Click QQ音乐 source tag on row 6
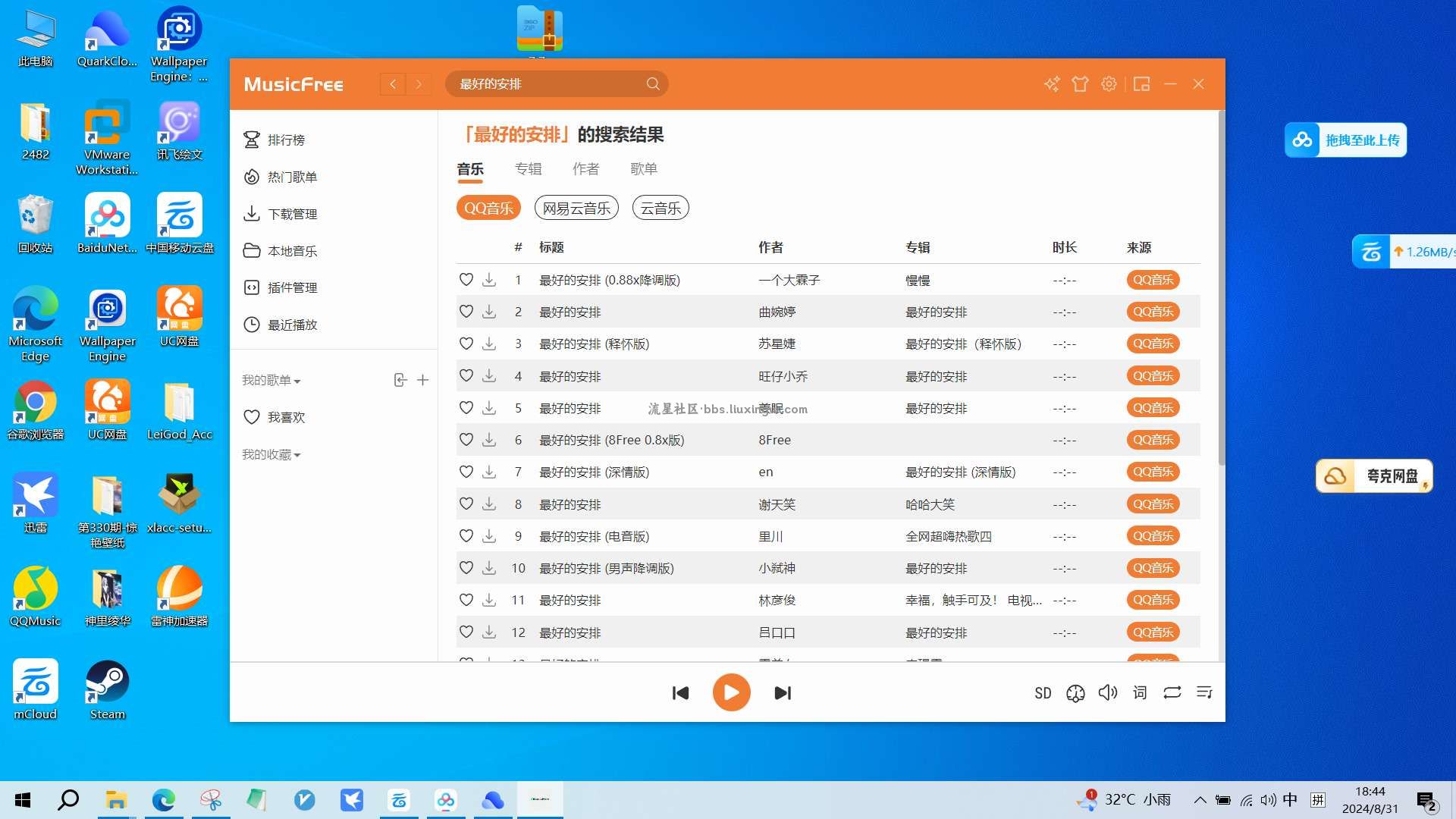This screenshot has height=819, width=1456. (1153, 440)
